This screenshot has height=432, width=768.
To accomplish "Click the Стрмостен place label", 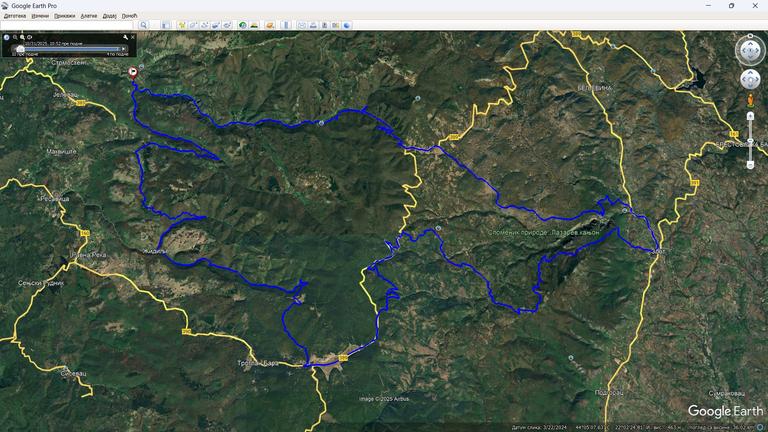I will (x=69, y=63).
